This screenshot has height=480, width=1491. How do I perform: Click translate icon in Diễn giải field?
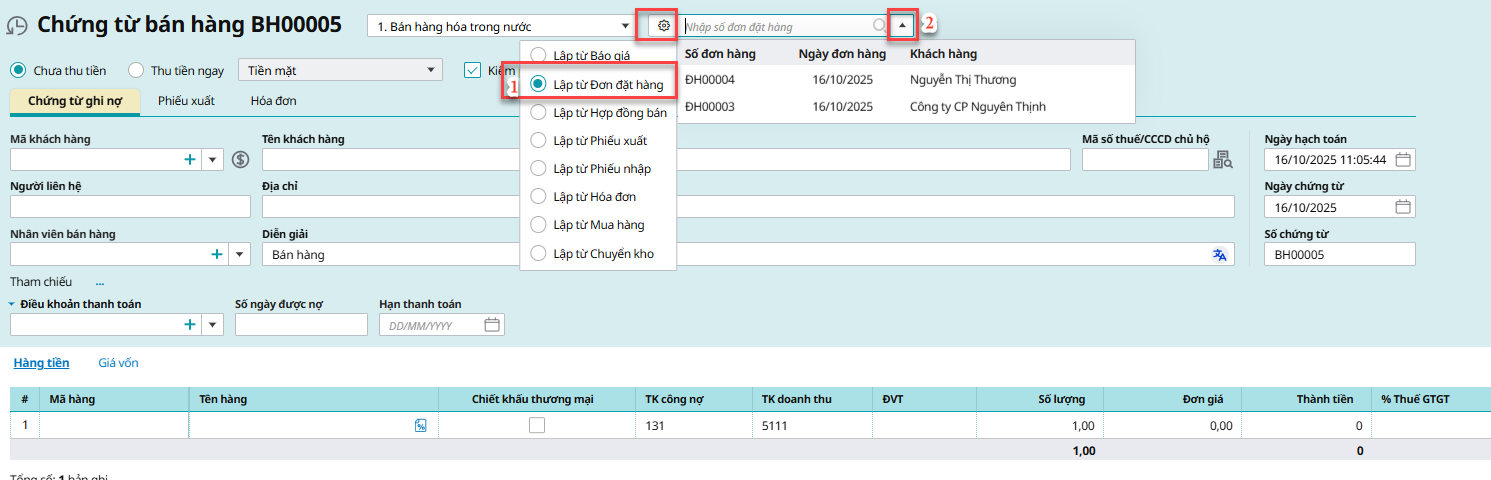point(1219,255)
